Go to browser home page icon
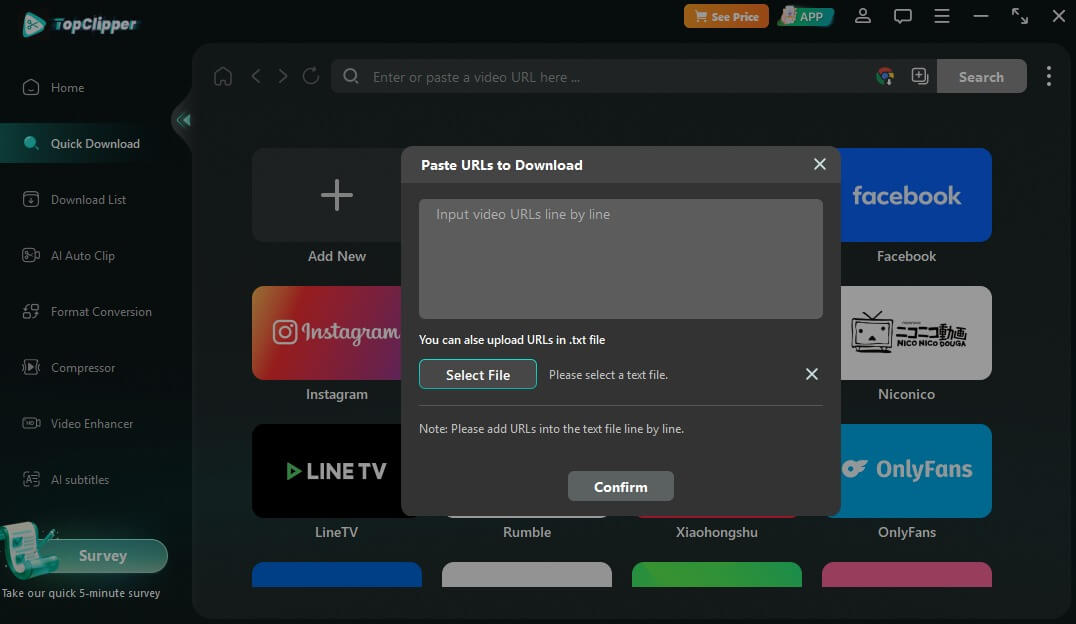 223,76
